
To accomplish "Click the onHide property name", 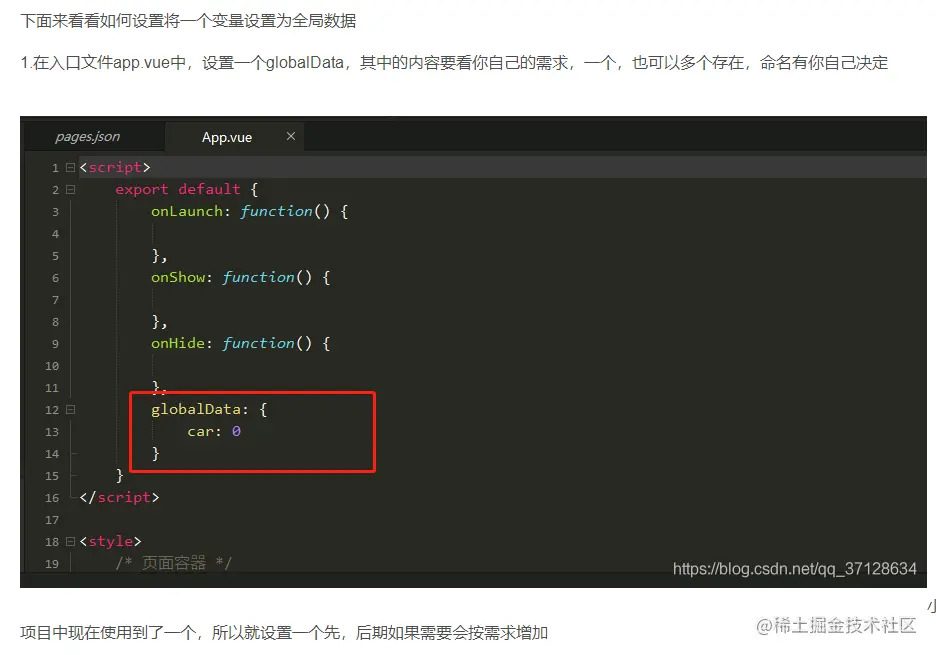I will (x=177, y=343).
